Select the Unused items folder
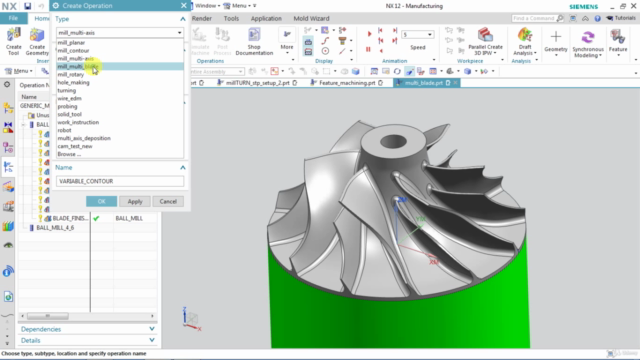The width and height of the screenshot is (640, 360). (39, 116)
